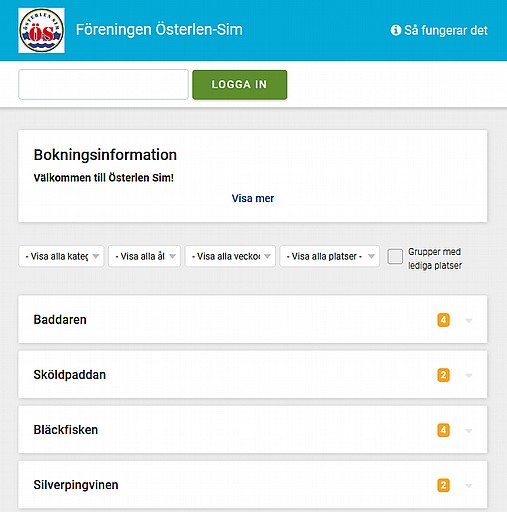The width and height of the screenshot is (507, 512).
Task: Click the Föreningen Österlen-Sim header title
Action: click(159, 30)
